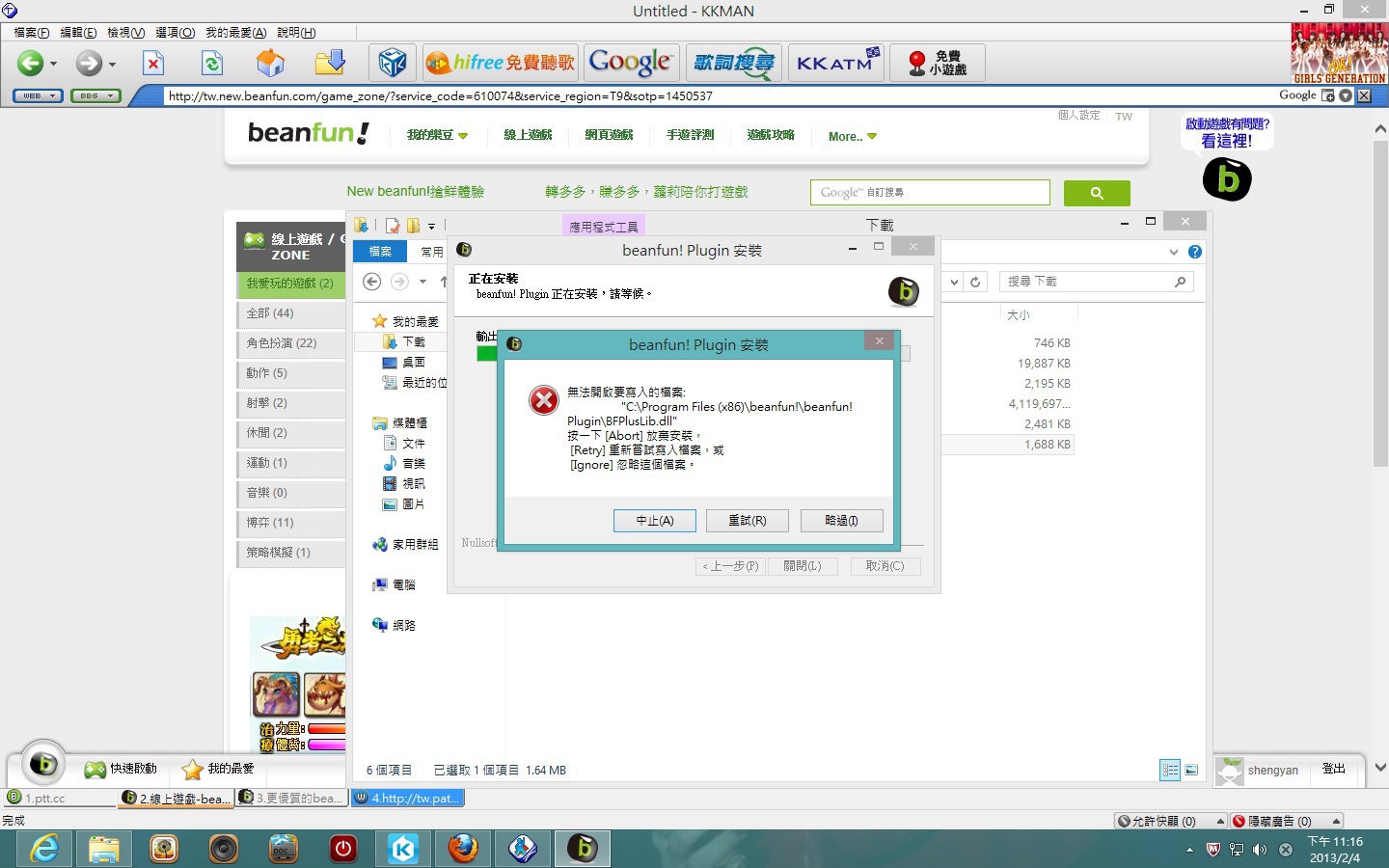Screen dimensions: 1389x868
Task: Click the beanfun installer icon in taskbar
Action: [583, 849]
